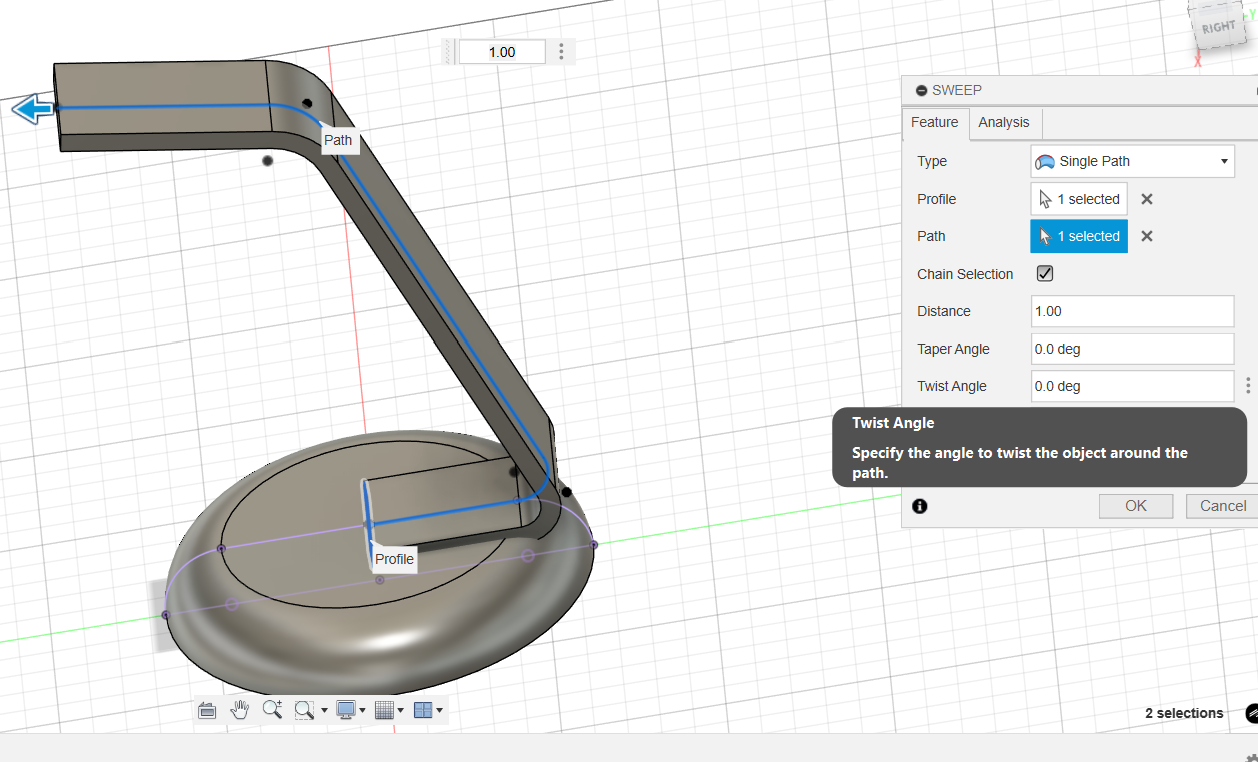
Task: Expand the Zoom Window dropdown arrow
Action: pyautogui.click(x=324, y=711)
